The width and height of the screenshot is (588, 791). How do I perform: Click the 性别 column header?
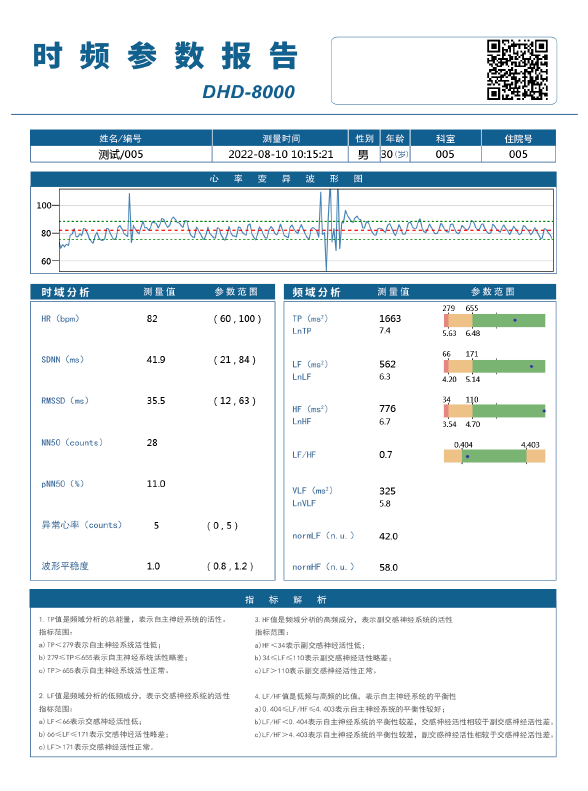pos(364,138)
